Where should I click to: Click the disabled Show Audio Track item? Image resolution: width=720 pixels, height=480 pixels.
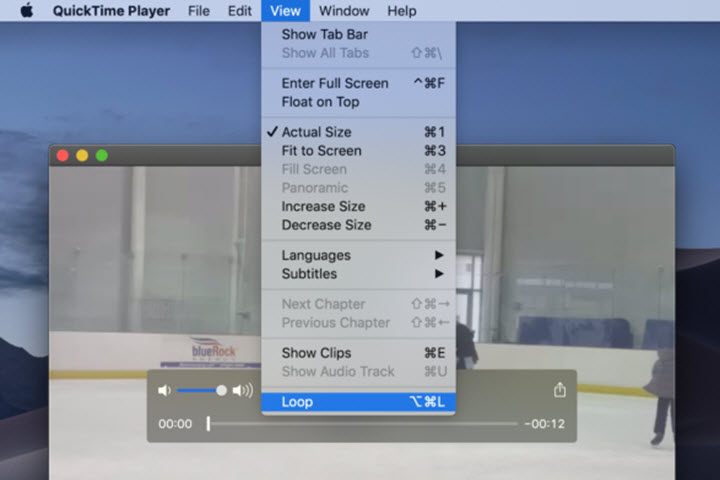click(x=359, y=371)
